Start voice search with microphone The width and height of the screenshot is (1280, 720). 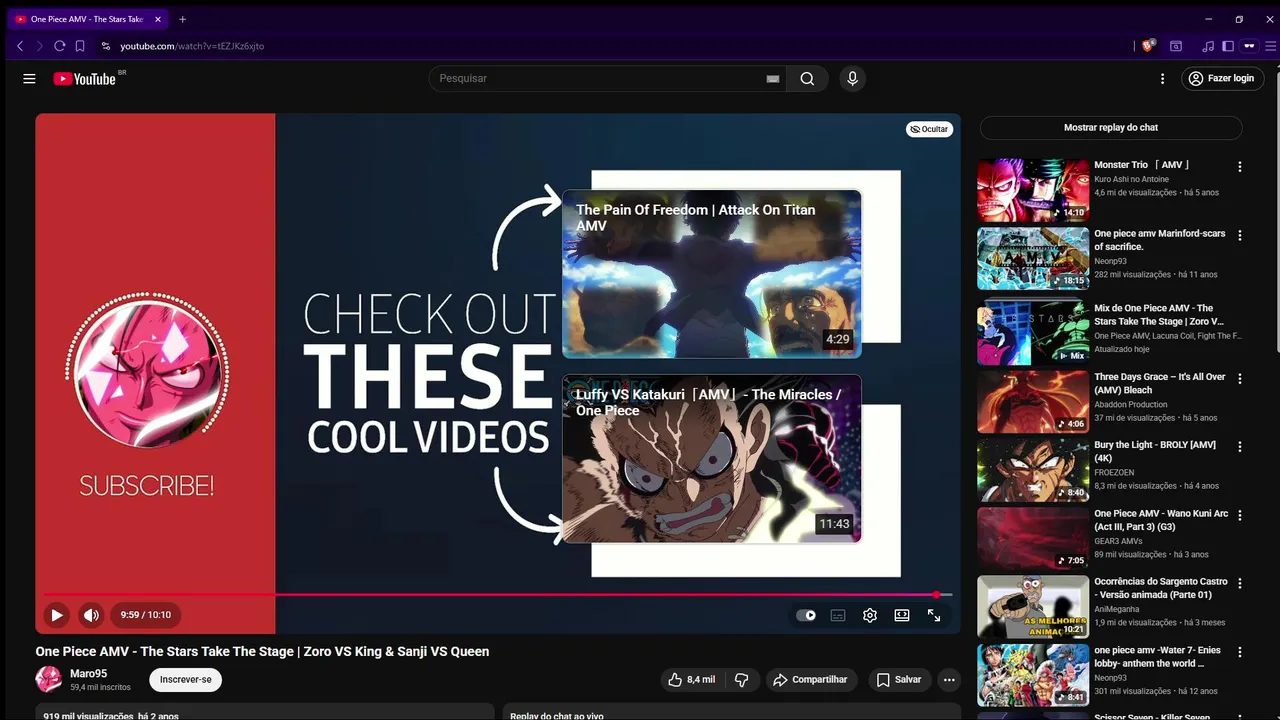pos(852,78)
